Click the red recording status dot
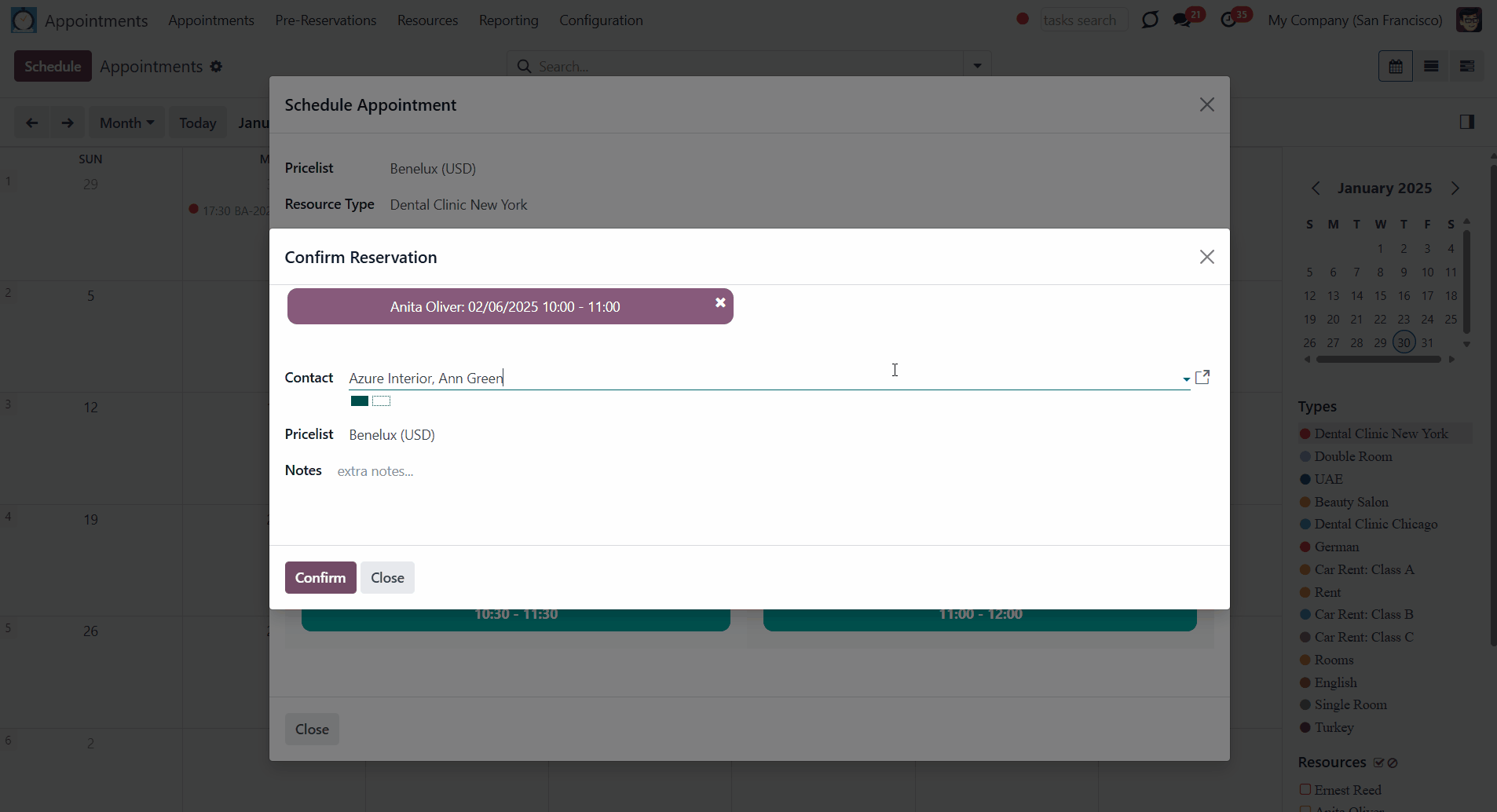This screenshot has height=812, width=1497. 1023,19
